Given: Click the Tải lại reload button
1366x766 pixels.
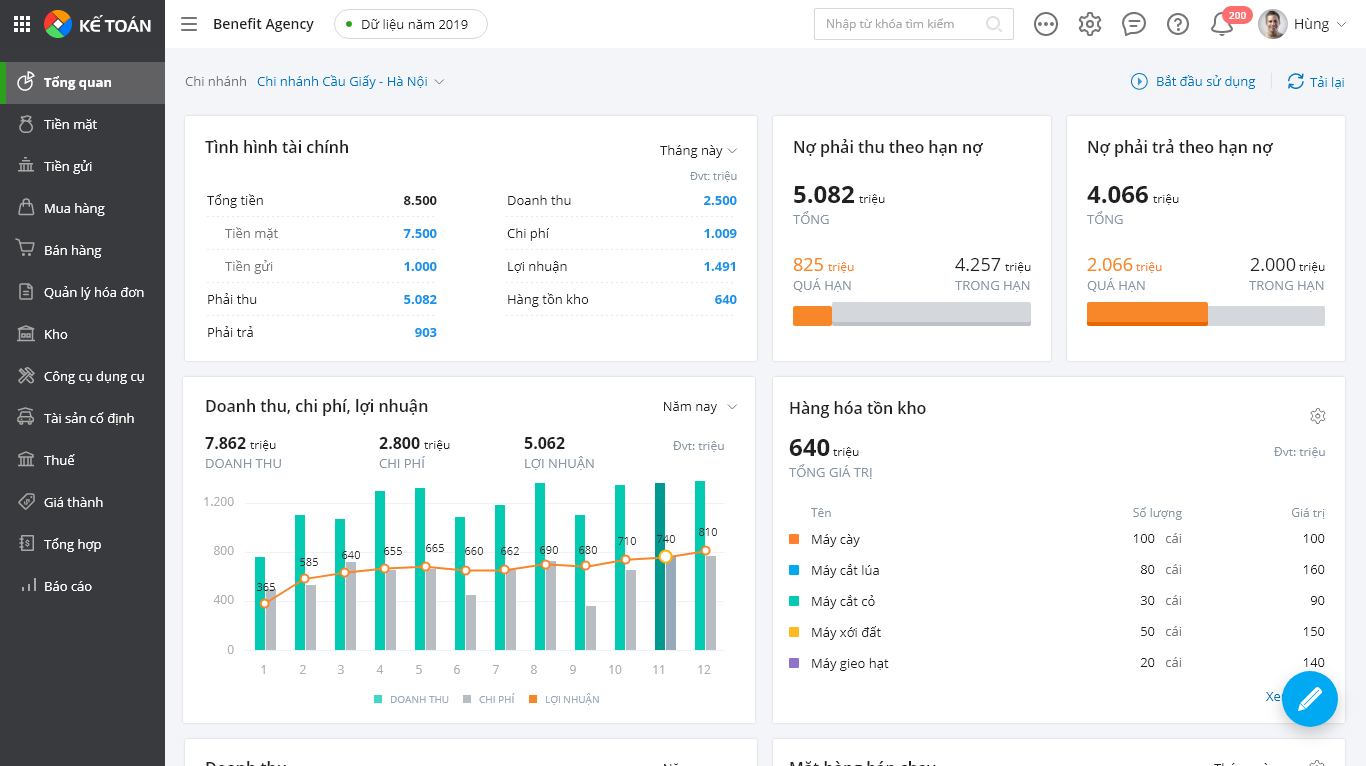Looking at the screenshot, I should (x=1316, y=82).
